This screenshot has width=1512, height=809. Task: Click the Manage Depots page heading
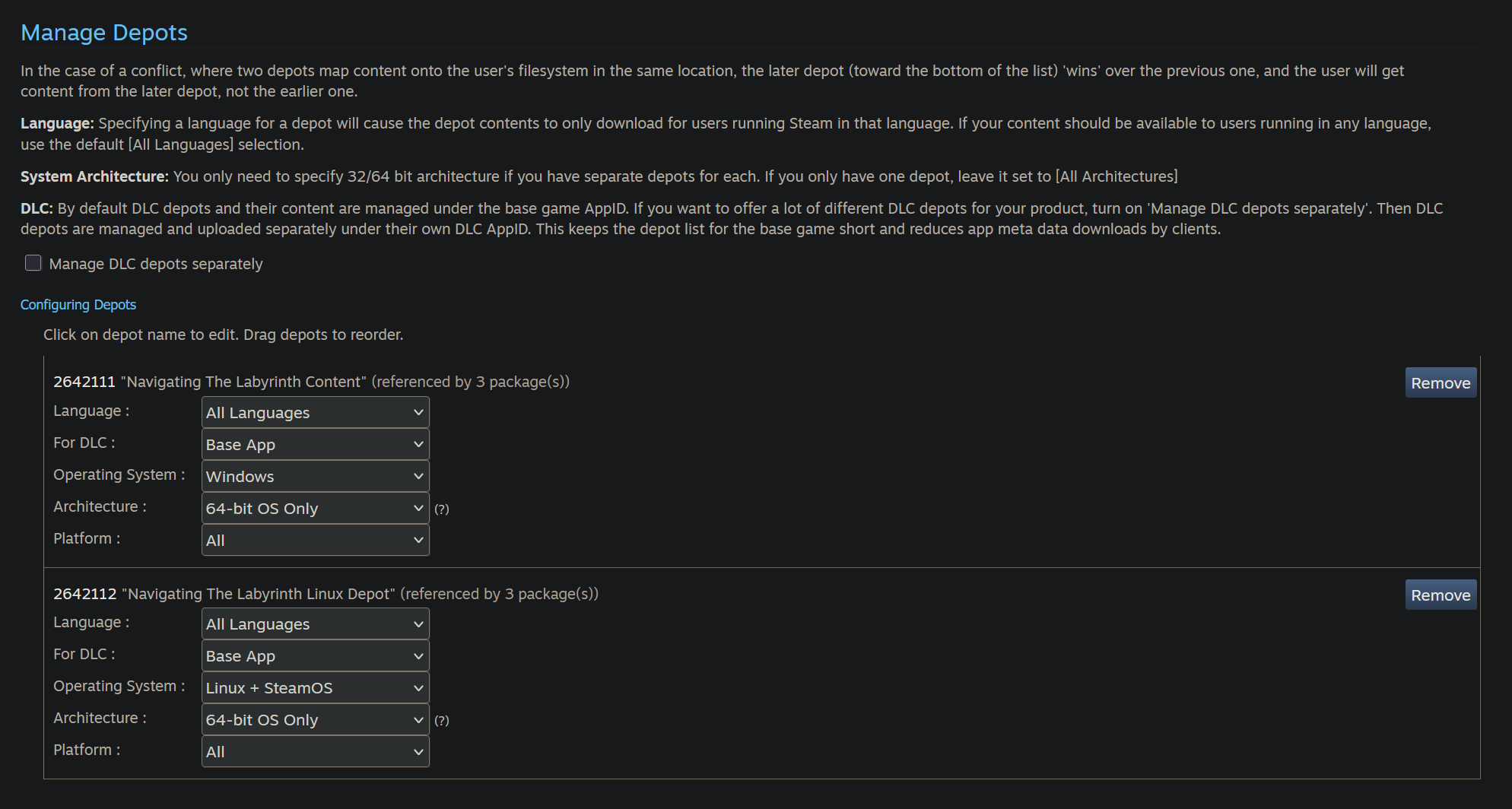click(x=104, y=33)
